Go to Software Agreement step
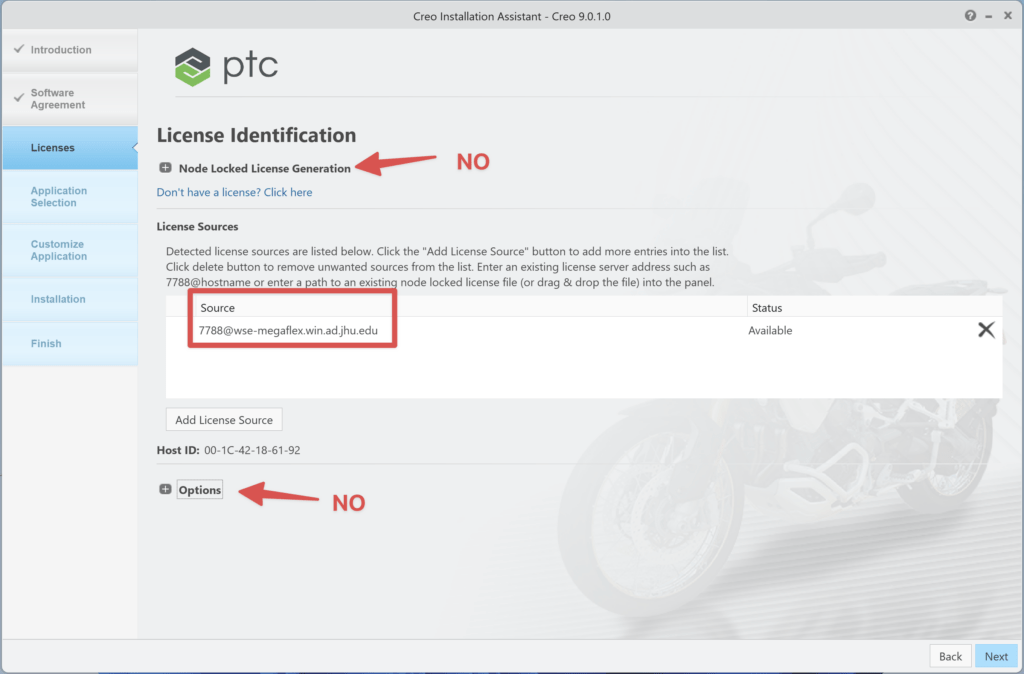The width and height of the screenshot is (1024, 674). (58, 99)
